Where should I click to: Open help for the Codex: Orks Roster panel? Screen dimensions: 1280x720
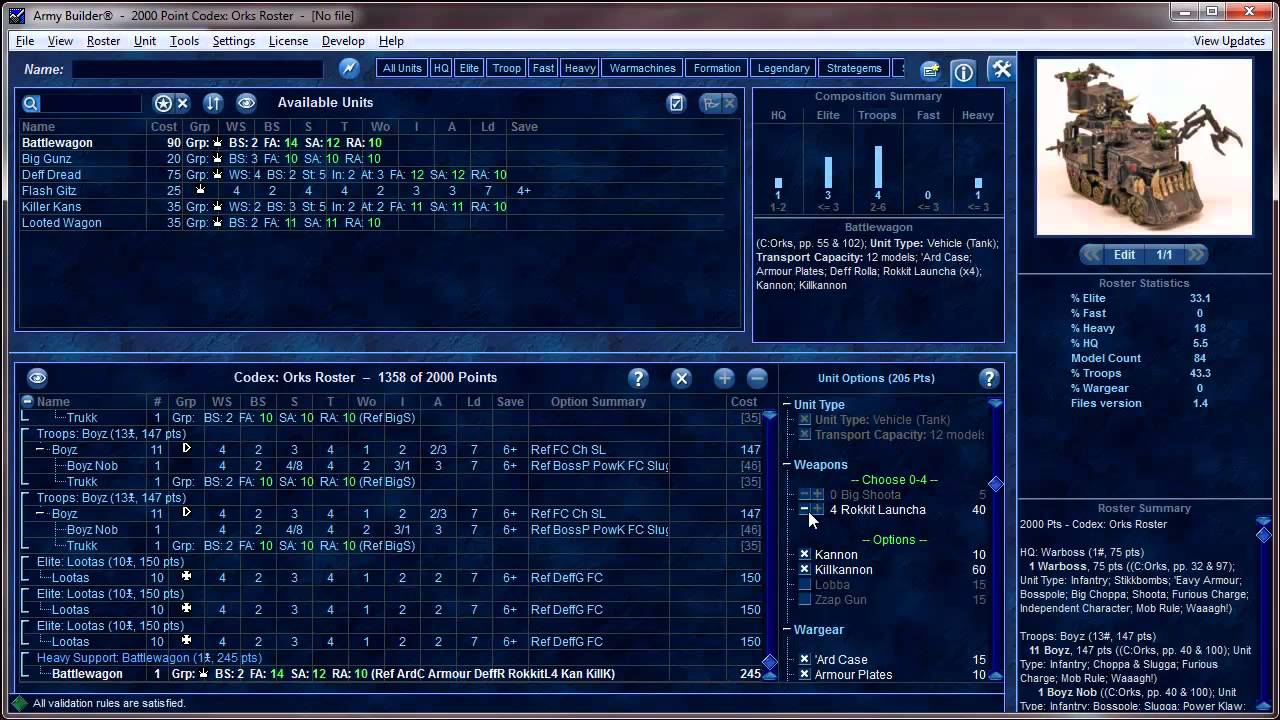[638, 378]
